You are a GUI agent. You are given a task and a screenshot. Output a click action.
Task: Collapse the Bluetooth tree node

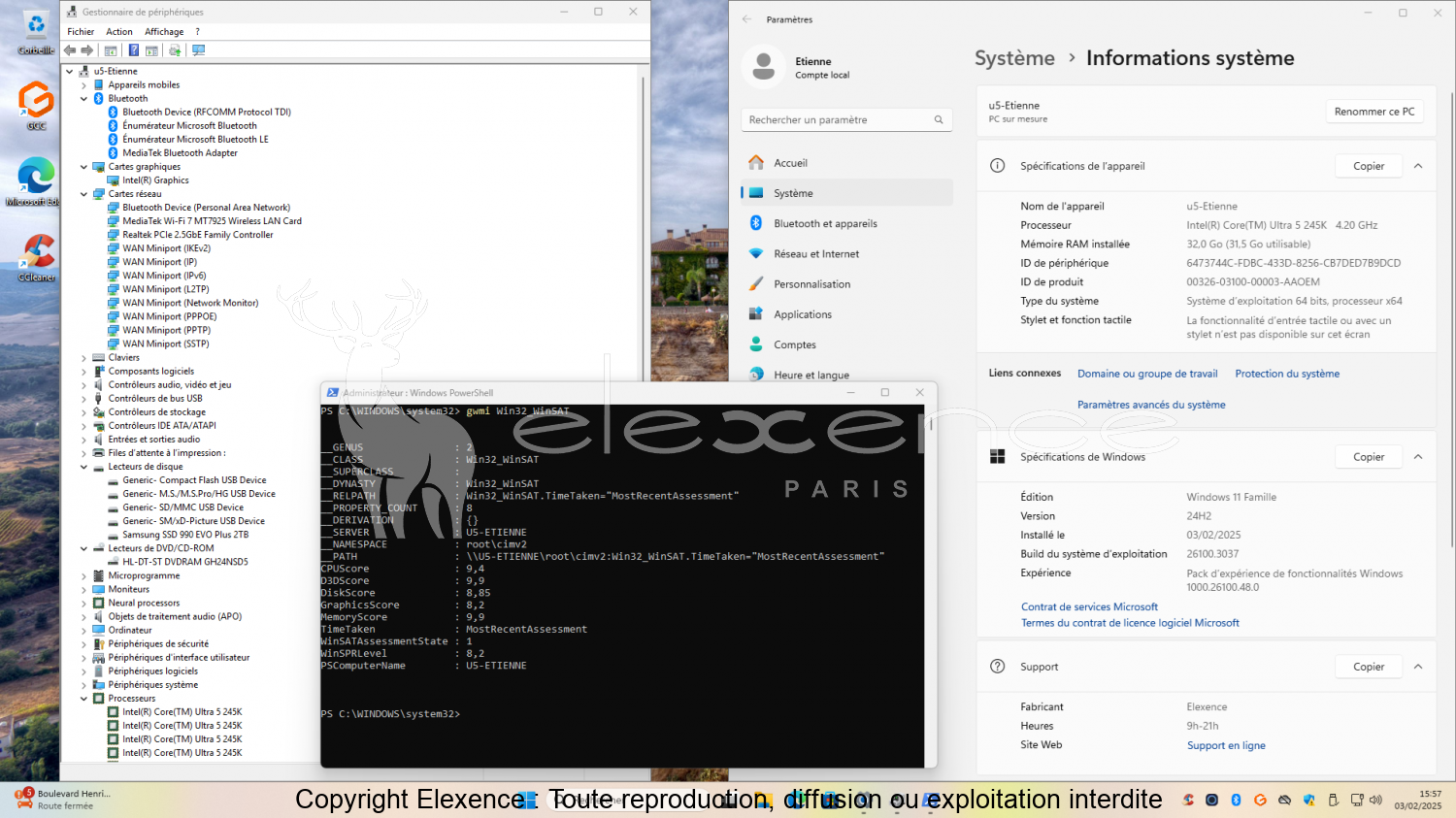coord(83,99)
